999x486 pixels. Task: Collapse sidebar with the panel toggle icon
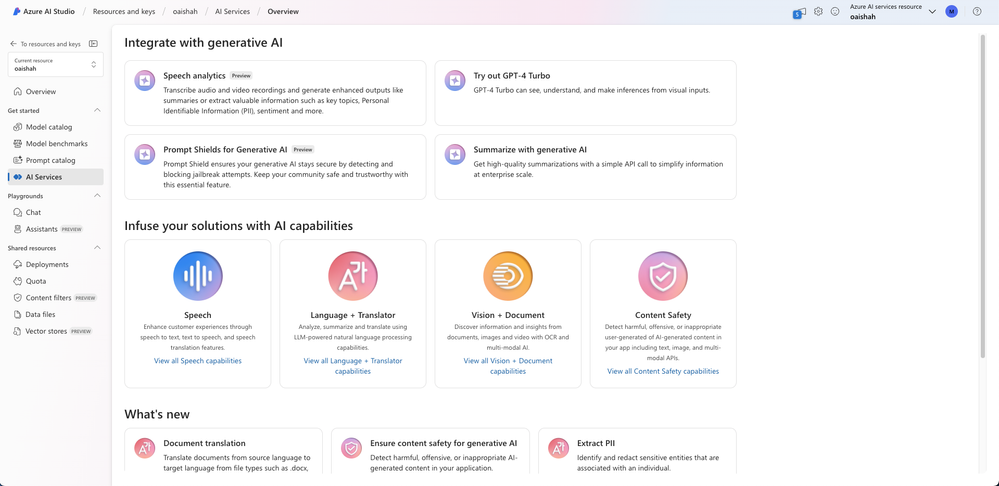pos(93,44)
